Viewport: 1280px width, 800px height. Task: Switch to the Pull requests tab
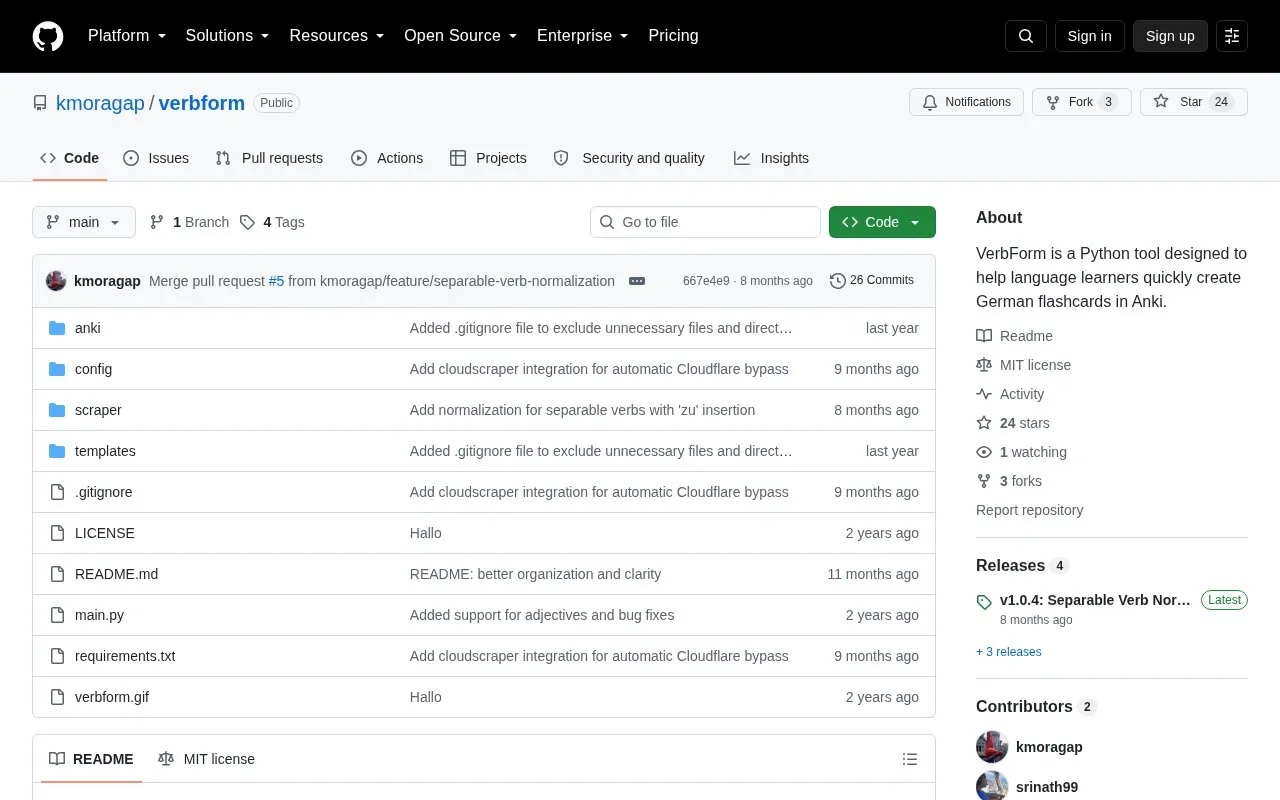[x=269, y=158]
